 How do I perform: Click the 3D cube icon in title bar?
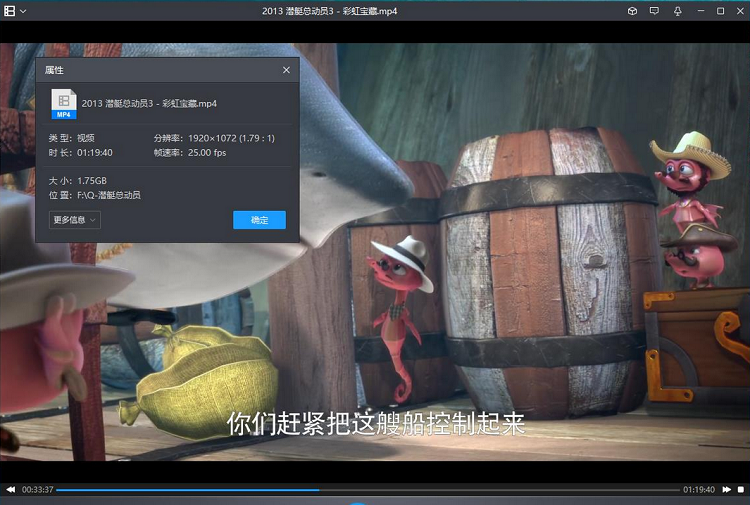click(x=632, y=11)
